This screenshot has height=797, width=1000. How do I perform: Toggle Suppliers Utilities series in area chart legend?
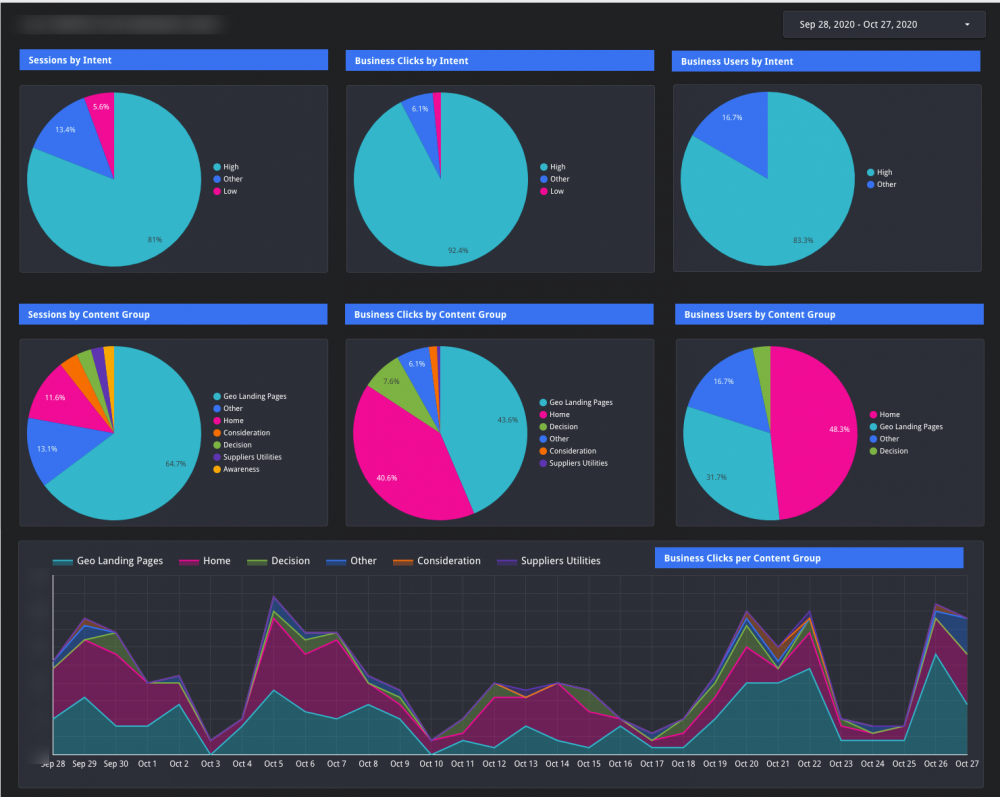coord(548,561)
